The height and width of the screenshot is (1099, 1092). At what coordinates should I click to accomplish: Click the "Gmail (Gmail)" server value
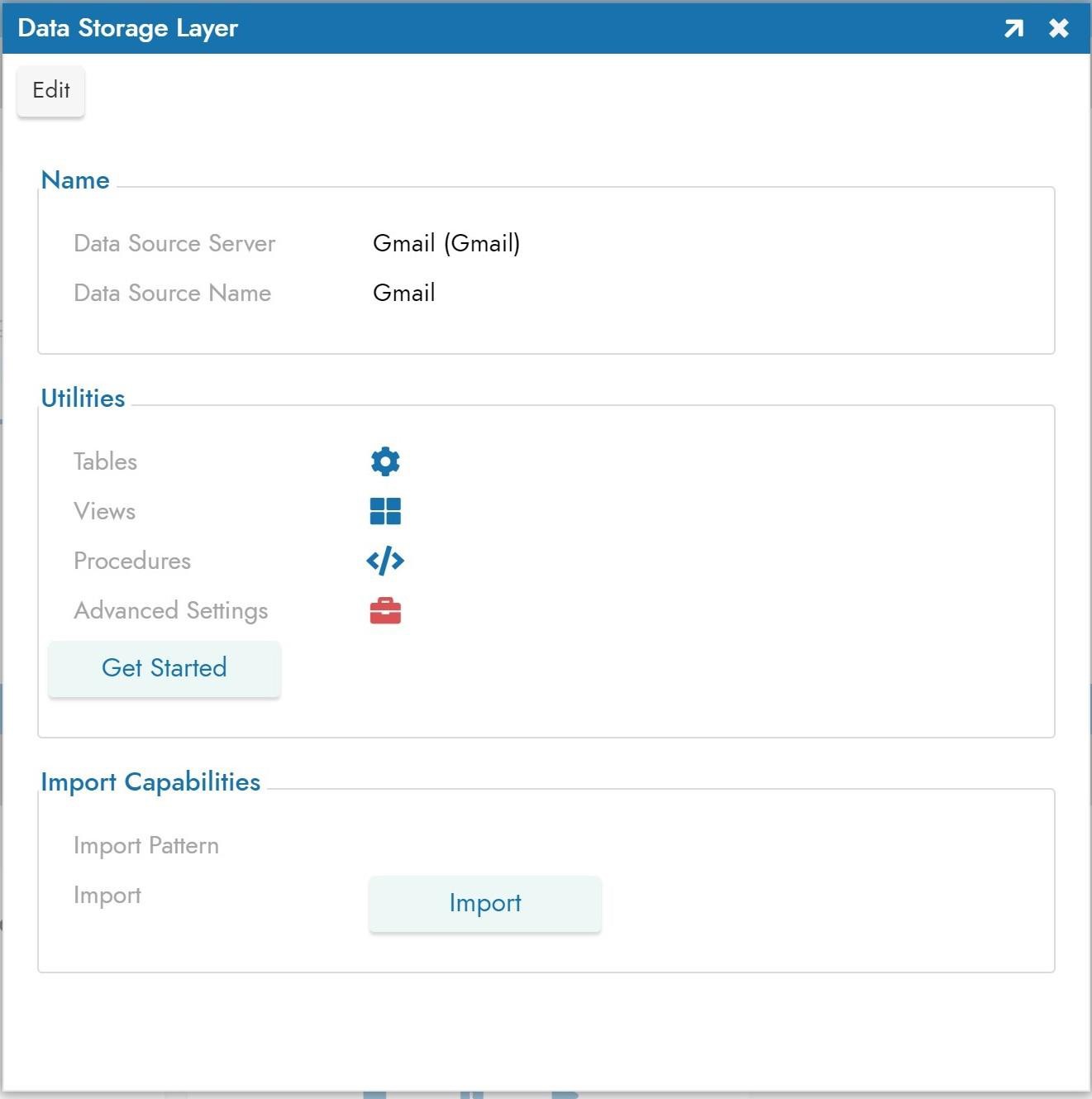pyautogui.click(x=446, y=243)
